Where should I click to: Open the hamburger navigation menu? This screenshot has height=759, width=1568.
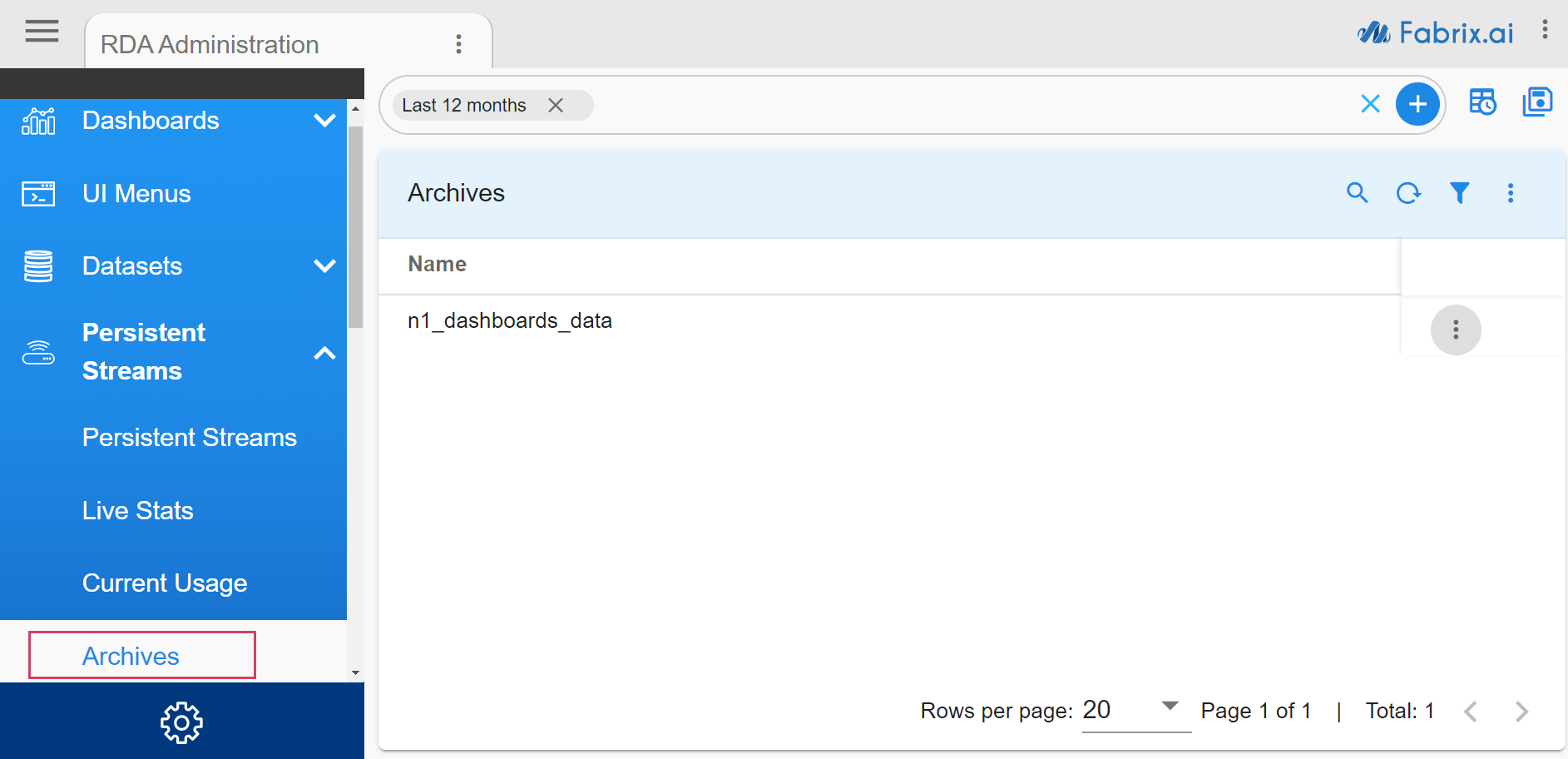click(42, 32)
